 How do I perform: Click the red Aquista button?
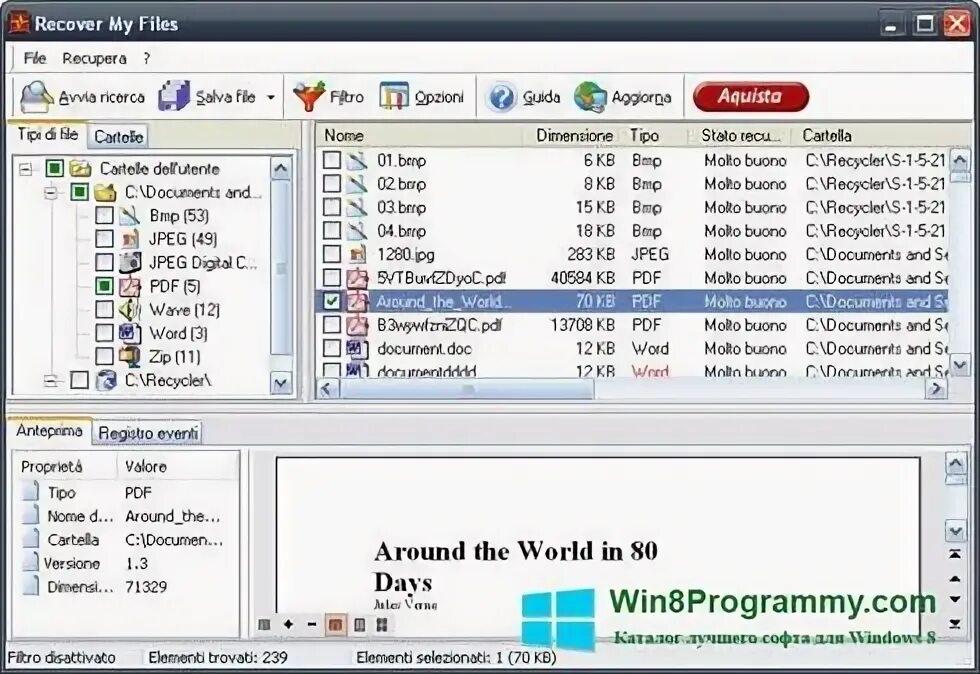point(751,96)
